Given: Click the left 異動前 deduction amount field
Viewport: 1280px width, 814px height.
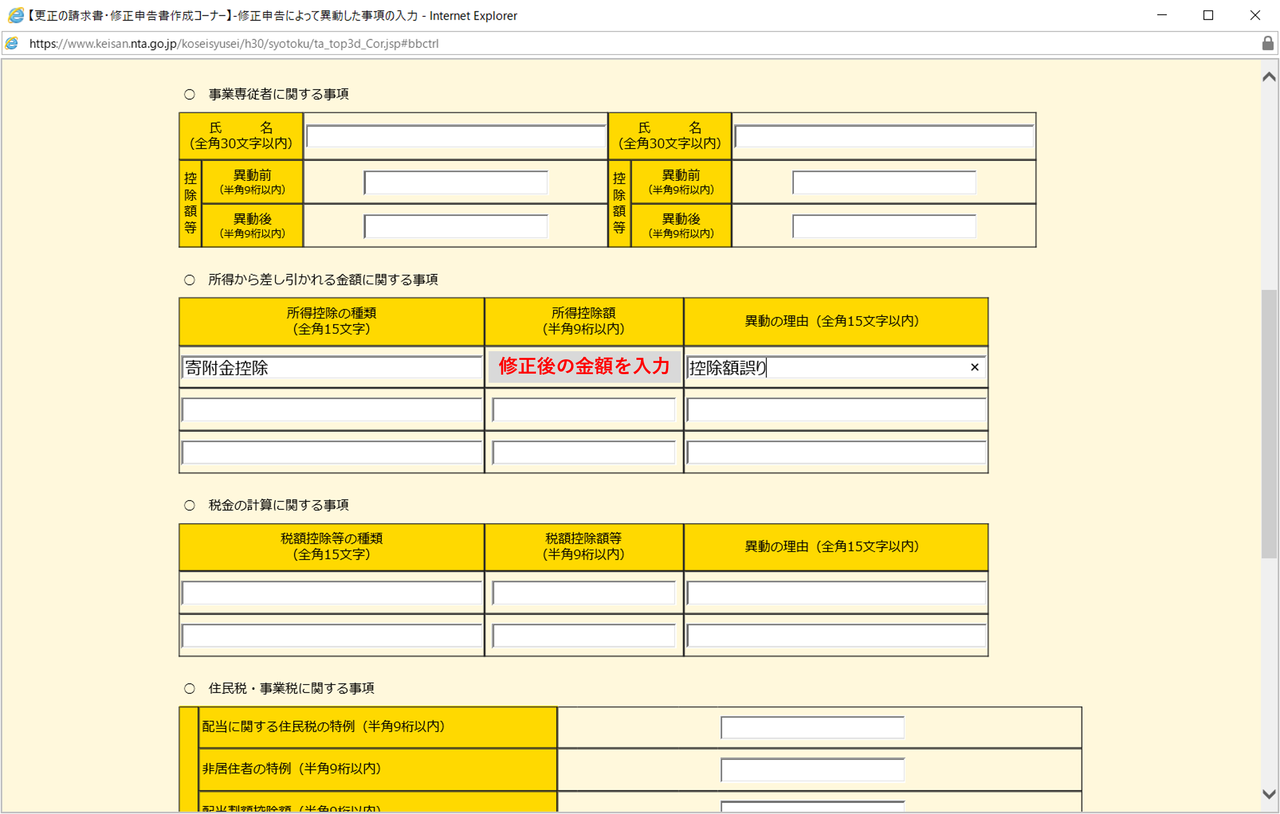Looking at the screenshot, I should (456, 183).
